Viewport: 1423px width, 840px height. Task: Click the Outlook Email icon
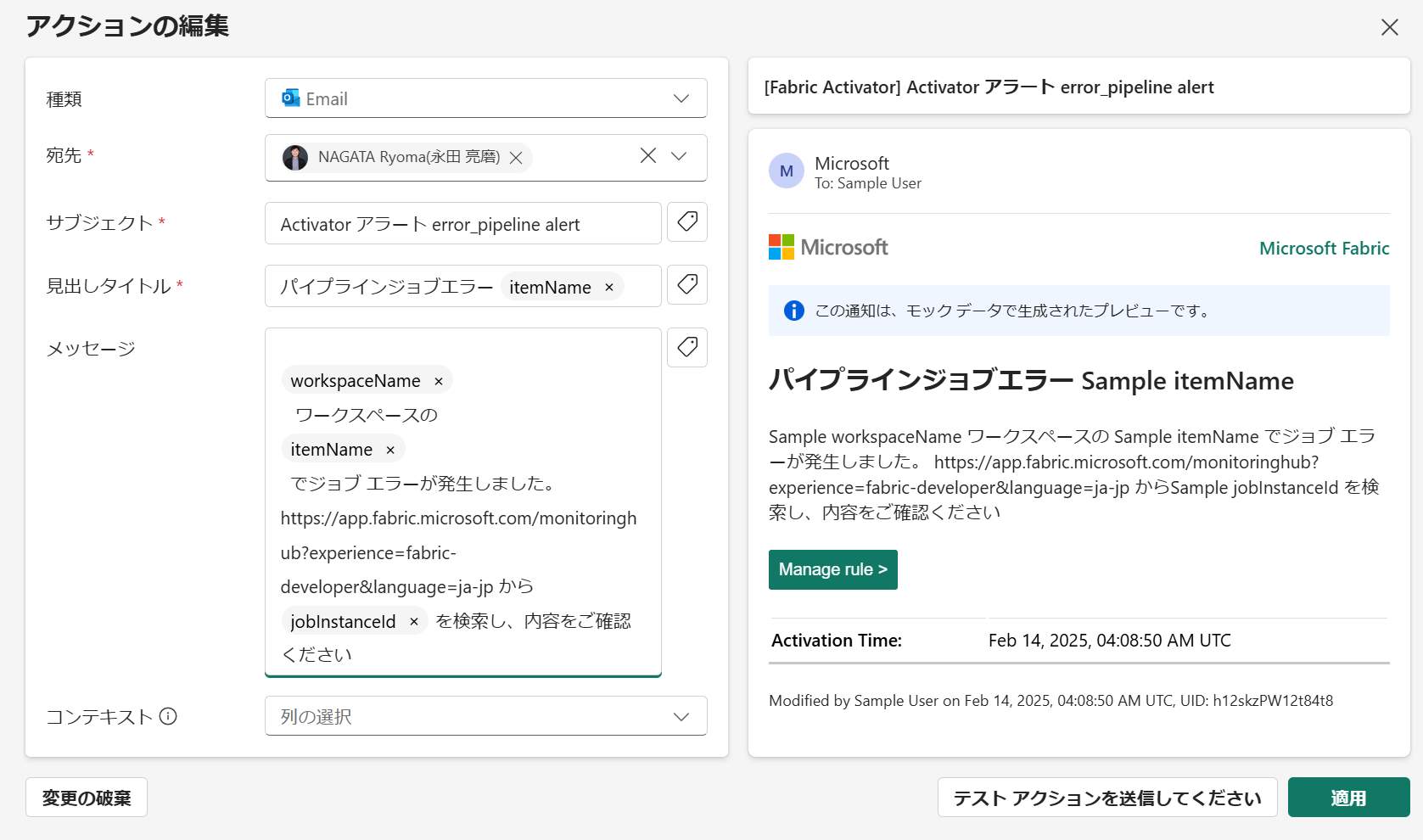[291, 98]
